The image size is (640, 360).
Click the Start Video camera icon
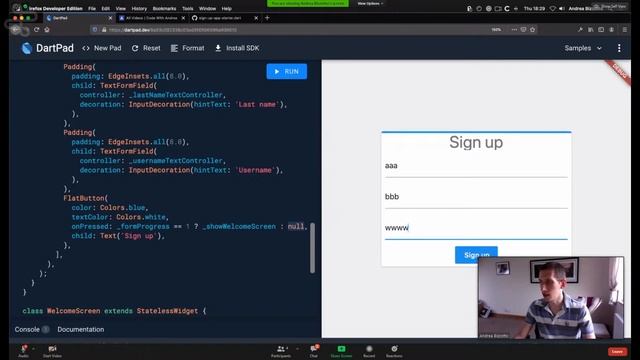(52, 350)
